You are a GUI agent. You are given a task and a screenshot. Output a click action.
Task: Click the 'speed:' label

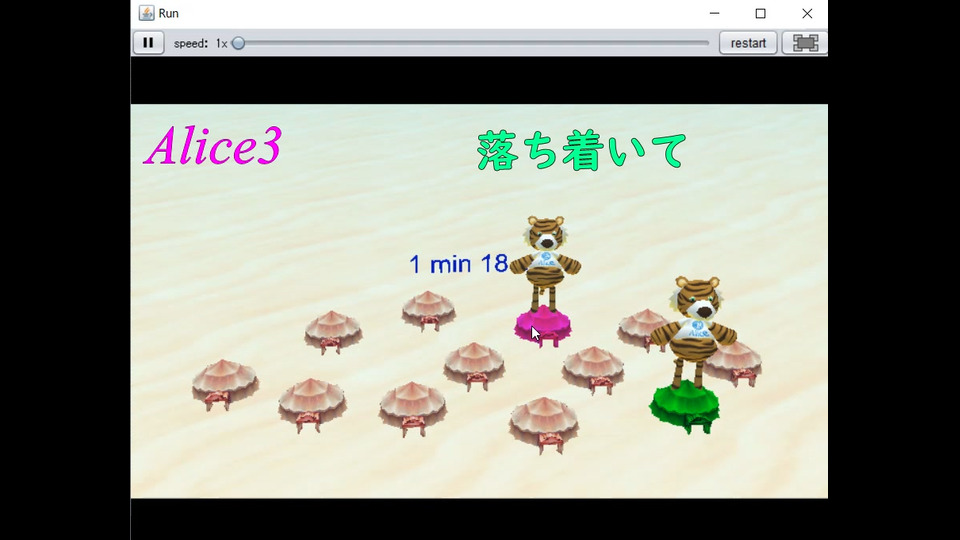[x=191, y=43]
